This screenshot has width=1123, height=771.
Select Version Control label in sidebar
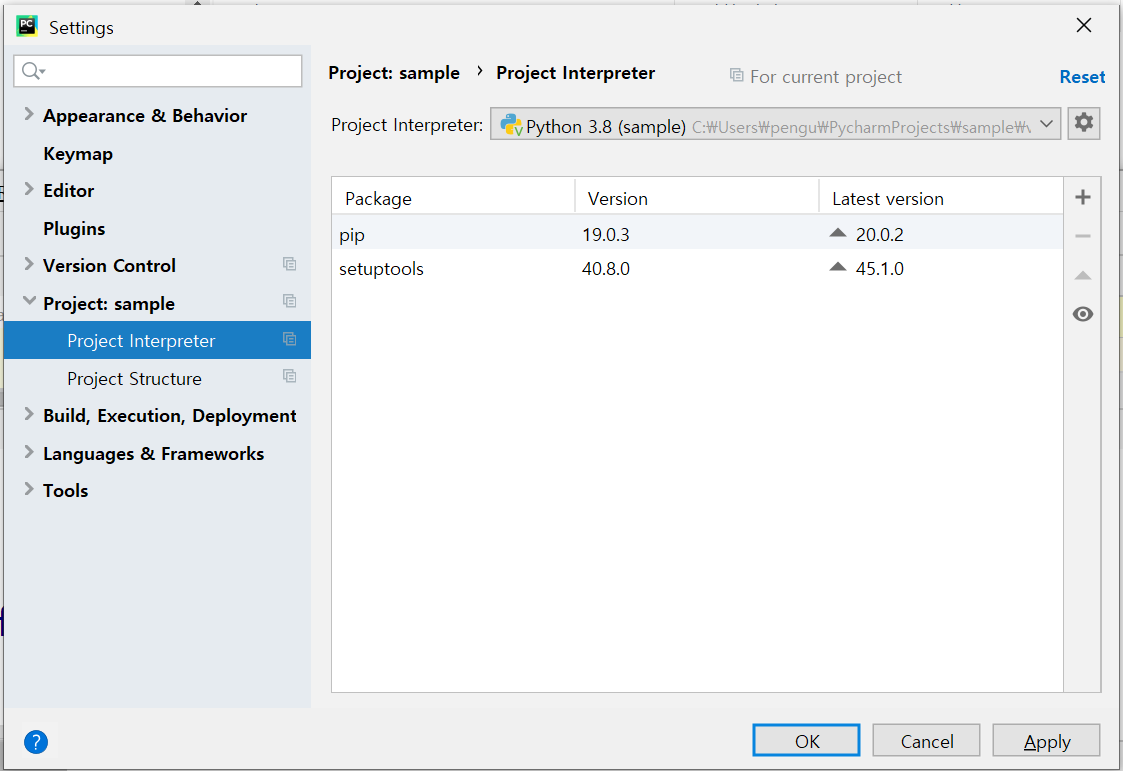(x=109, y=266)
